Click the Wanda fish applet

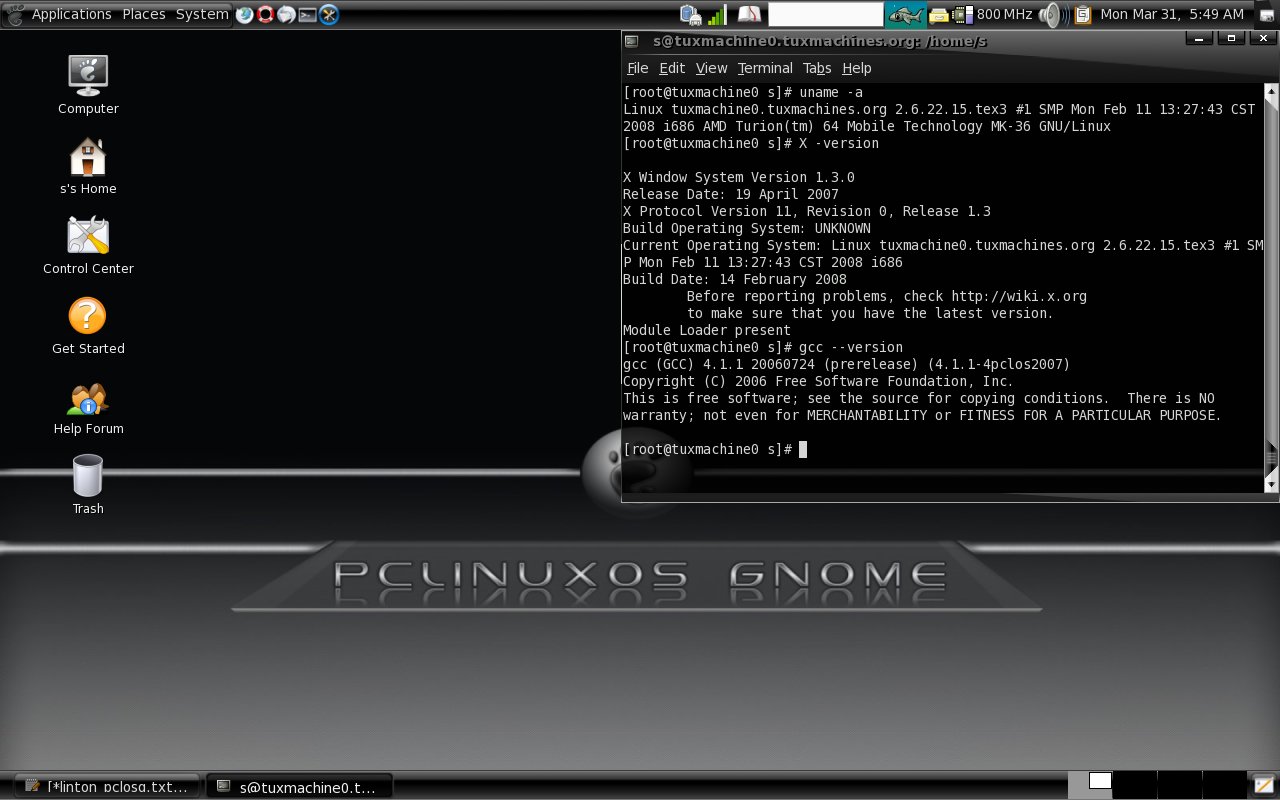pyautogui.click(x=906, y=14)
